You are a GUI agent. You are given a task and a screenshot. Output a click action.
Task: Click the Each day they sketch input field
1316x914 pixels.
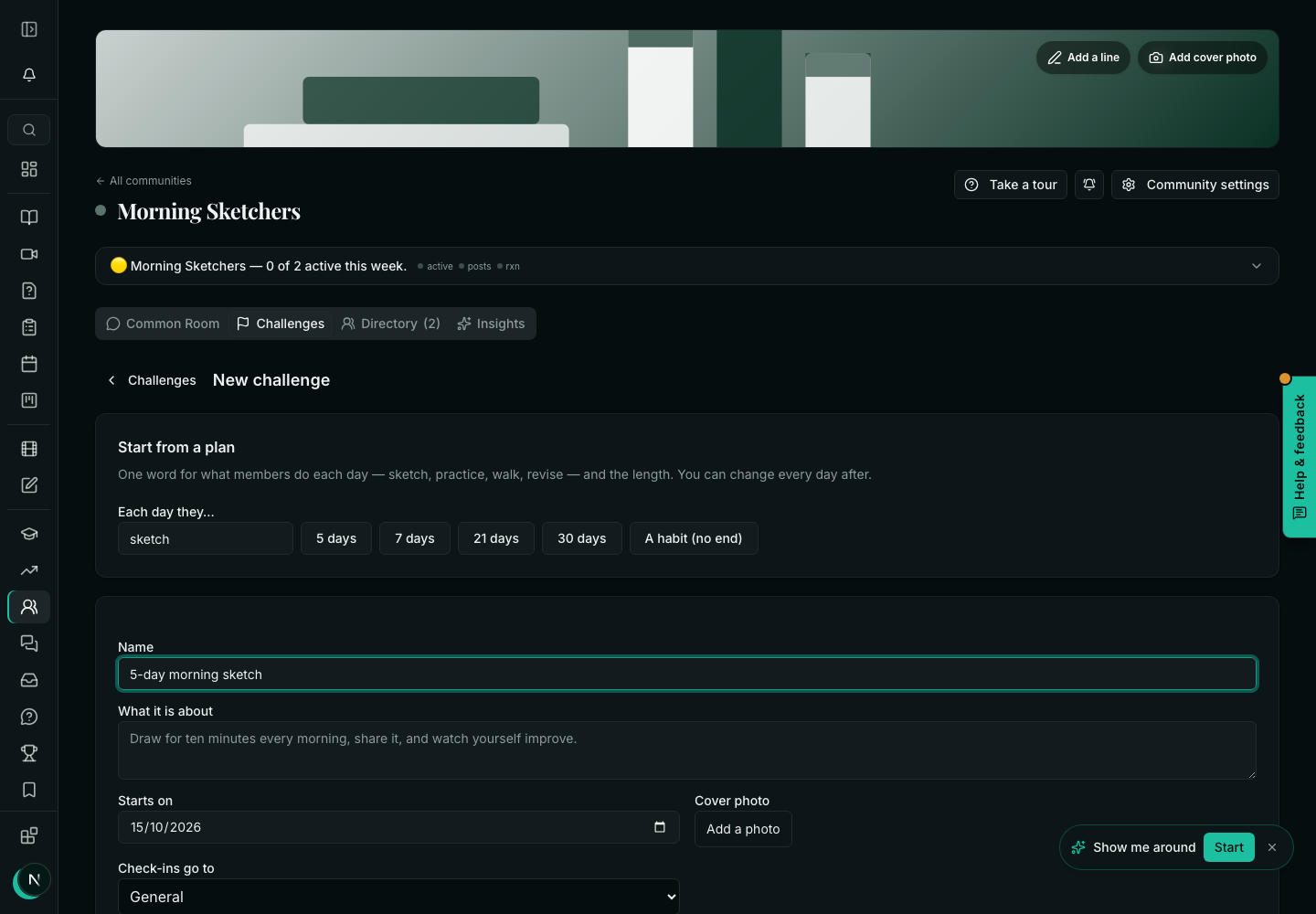[206, 538]
